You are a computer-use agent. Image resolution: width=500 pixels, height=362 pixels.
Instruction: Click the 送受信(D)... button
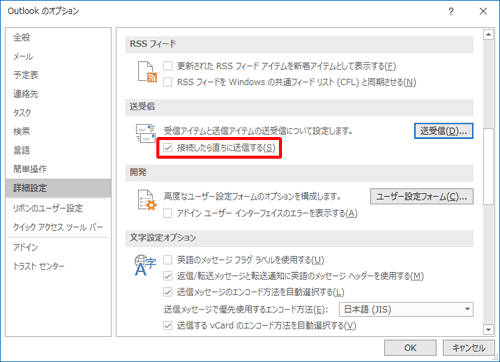(443, 131)
